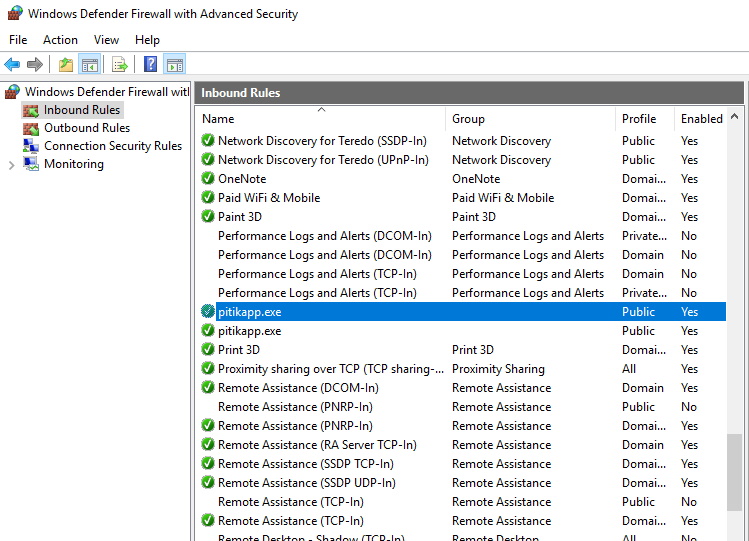This screenshot has width=749, height=541.
Task: Sort rules by Name column header
Action: [x=218, y=119]
